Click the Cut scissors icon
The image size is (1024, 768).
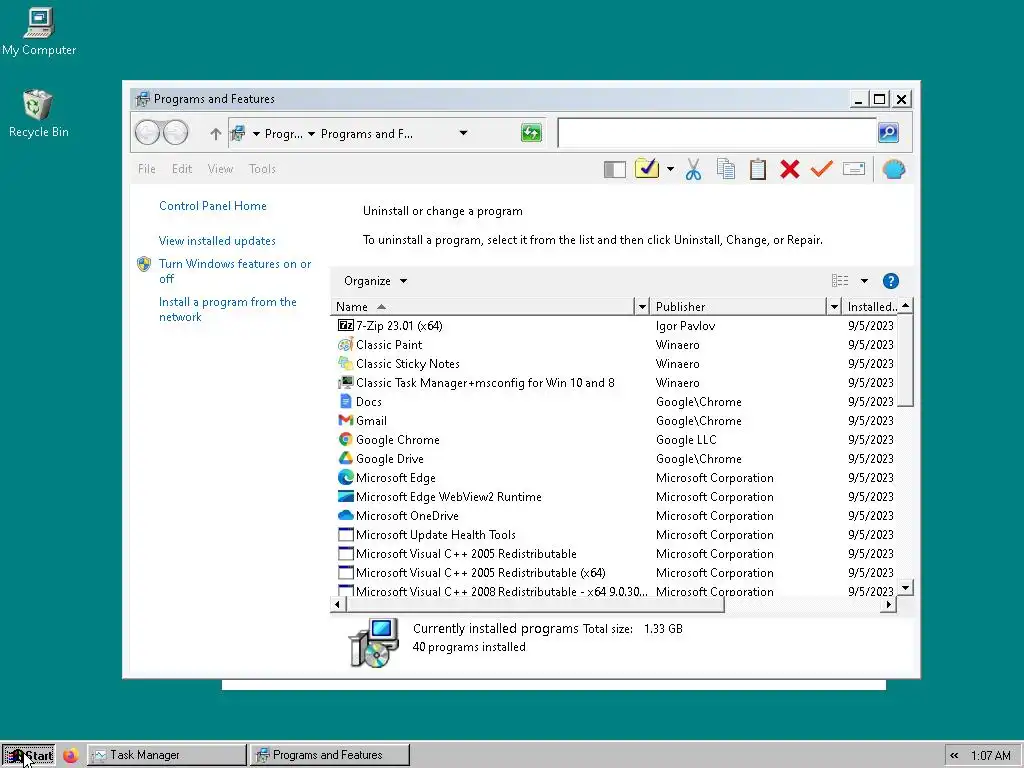[693, 169]
